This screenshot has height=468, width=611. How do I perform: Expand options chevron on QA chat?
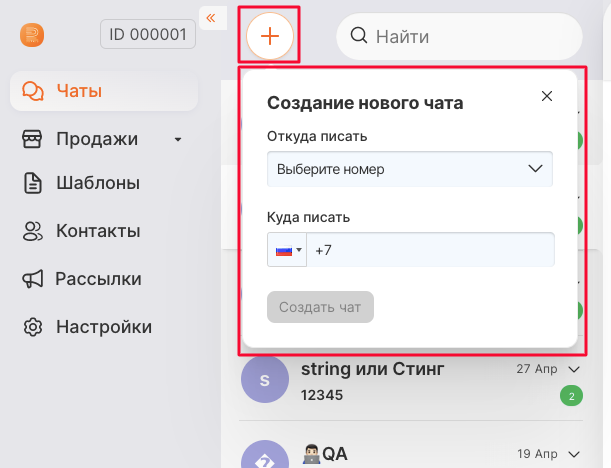(x=573, y=452)
